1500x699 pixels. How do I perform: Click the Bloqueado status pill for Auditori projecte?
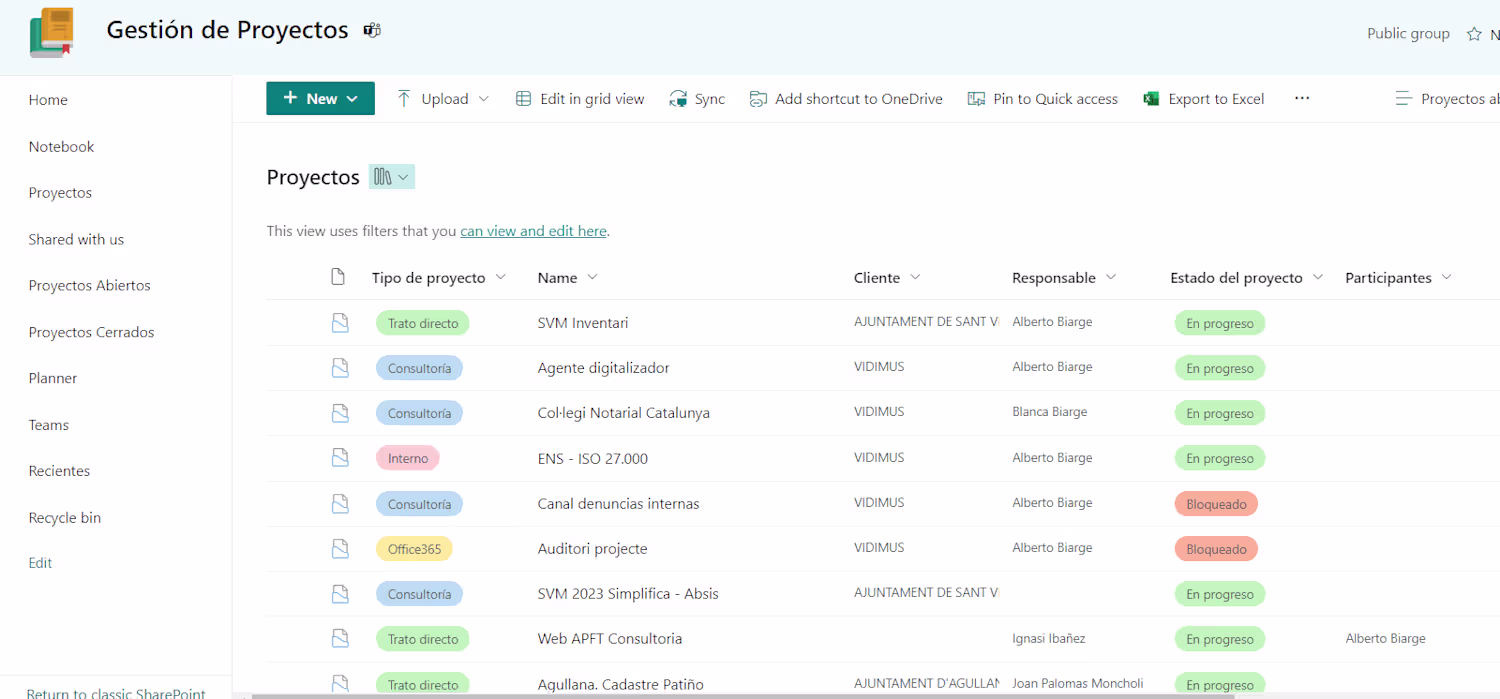click(1216, 549)
